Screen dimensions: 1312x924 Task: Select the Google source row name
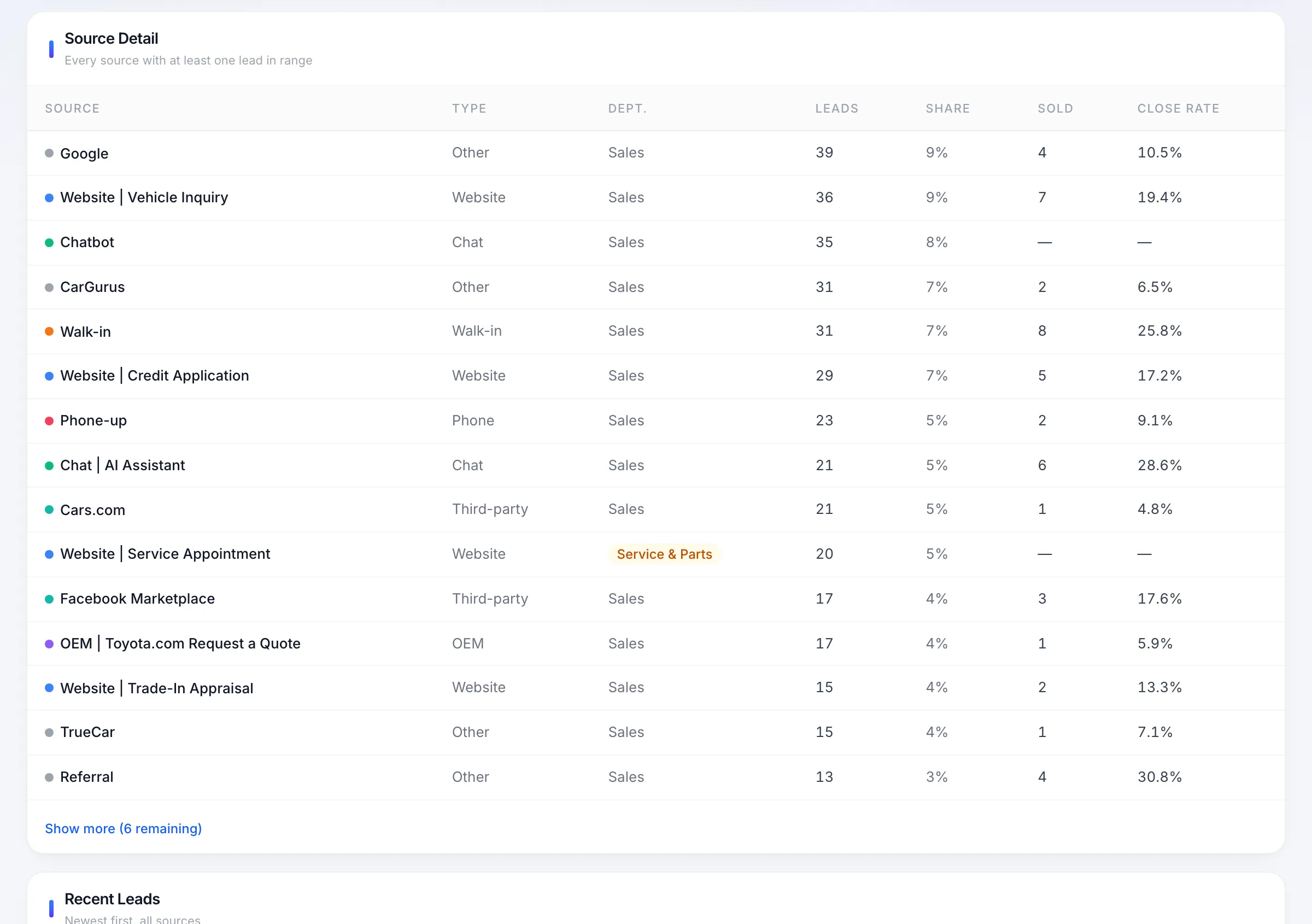[84, 153]
